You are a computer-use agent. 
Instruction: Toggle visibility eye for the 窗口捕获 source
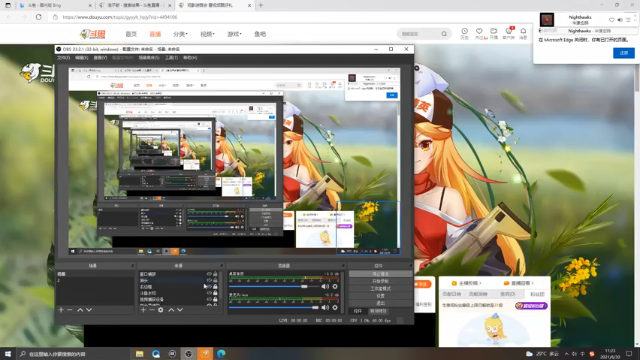[x=209, y=274]
